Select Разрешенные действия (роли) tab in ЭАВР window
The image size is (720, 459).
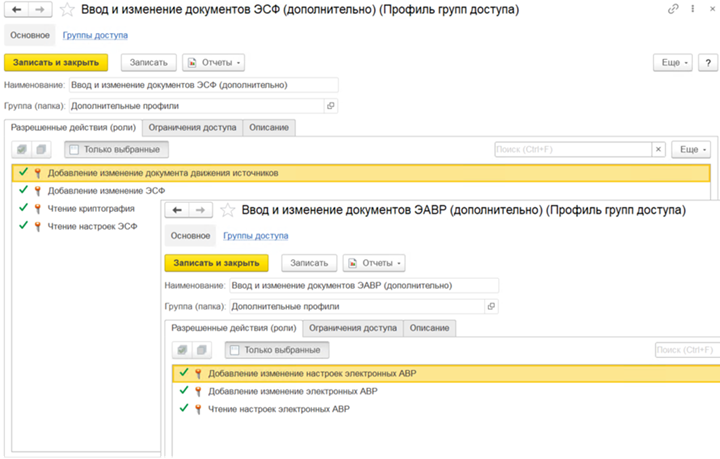pos(234,328)
